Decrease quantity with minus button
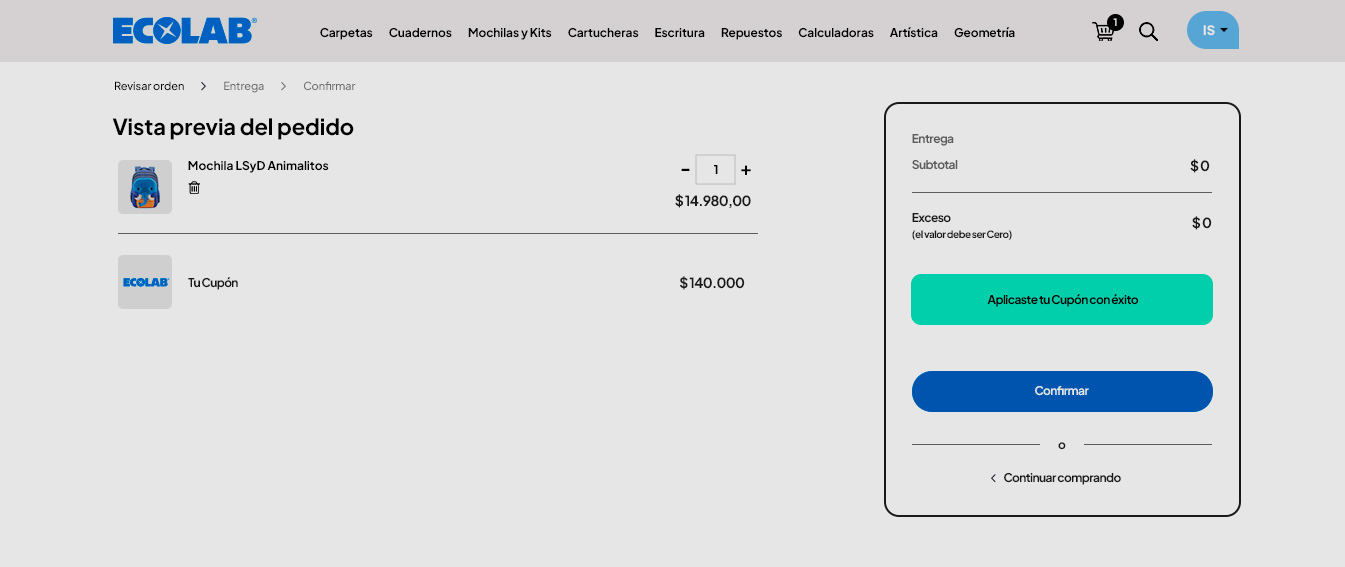Screen dimensions: 1345x567 (685, 170)
